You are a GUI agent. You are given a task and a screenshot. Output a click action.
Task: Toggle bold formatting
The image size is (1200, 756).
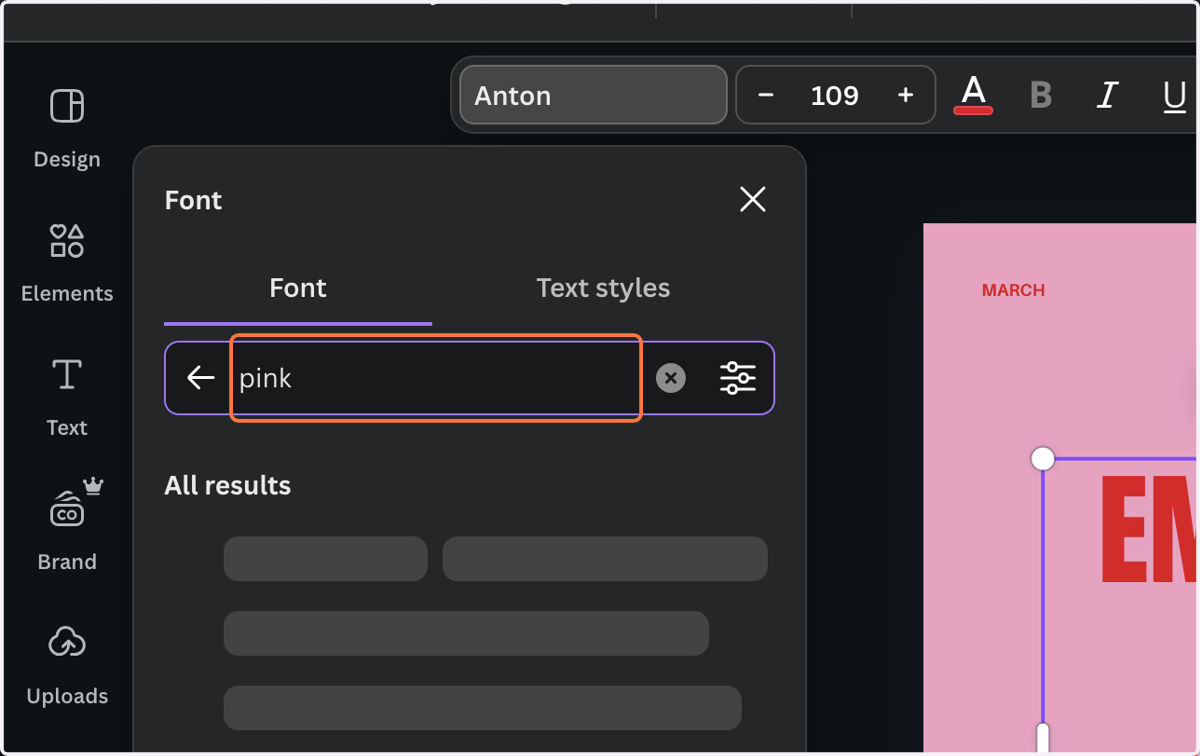1041,95
